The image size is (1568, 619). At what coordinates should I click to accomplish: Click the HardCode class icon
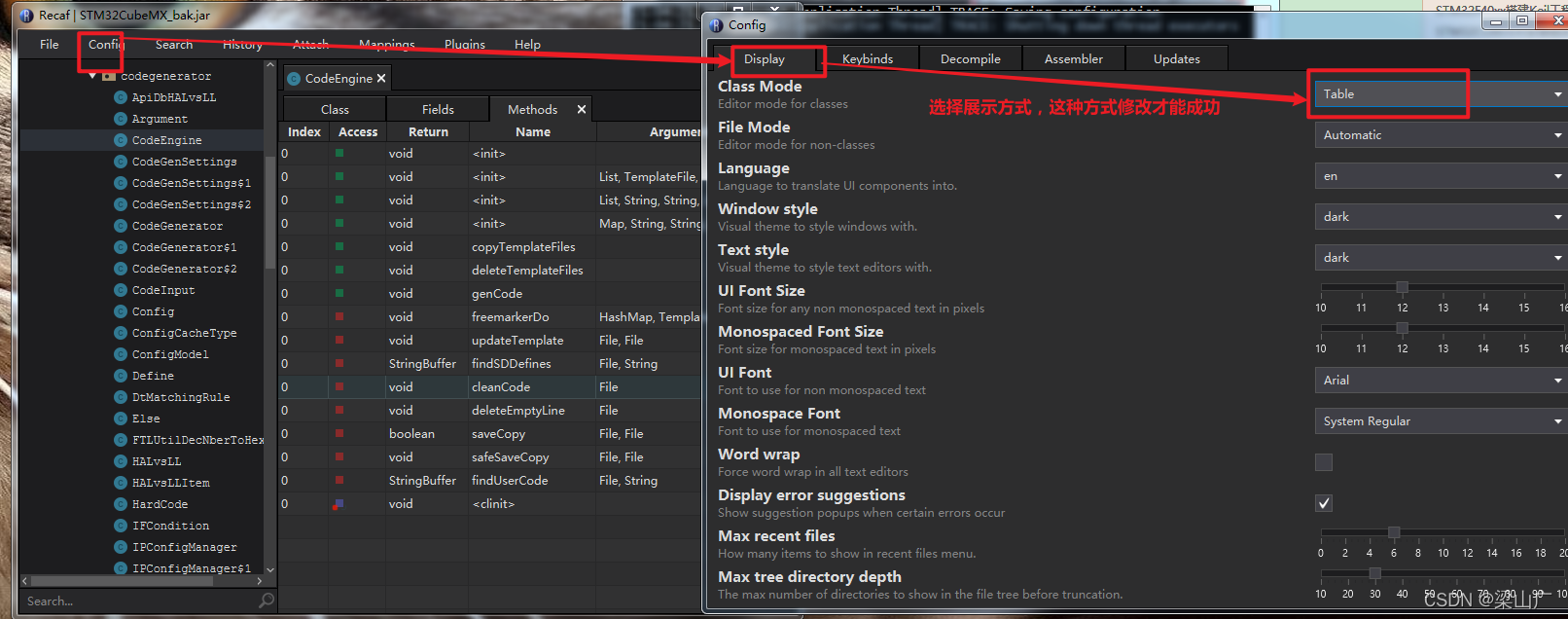pos(121,504)
